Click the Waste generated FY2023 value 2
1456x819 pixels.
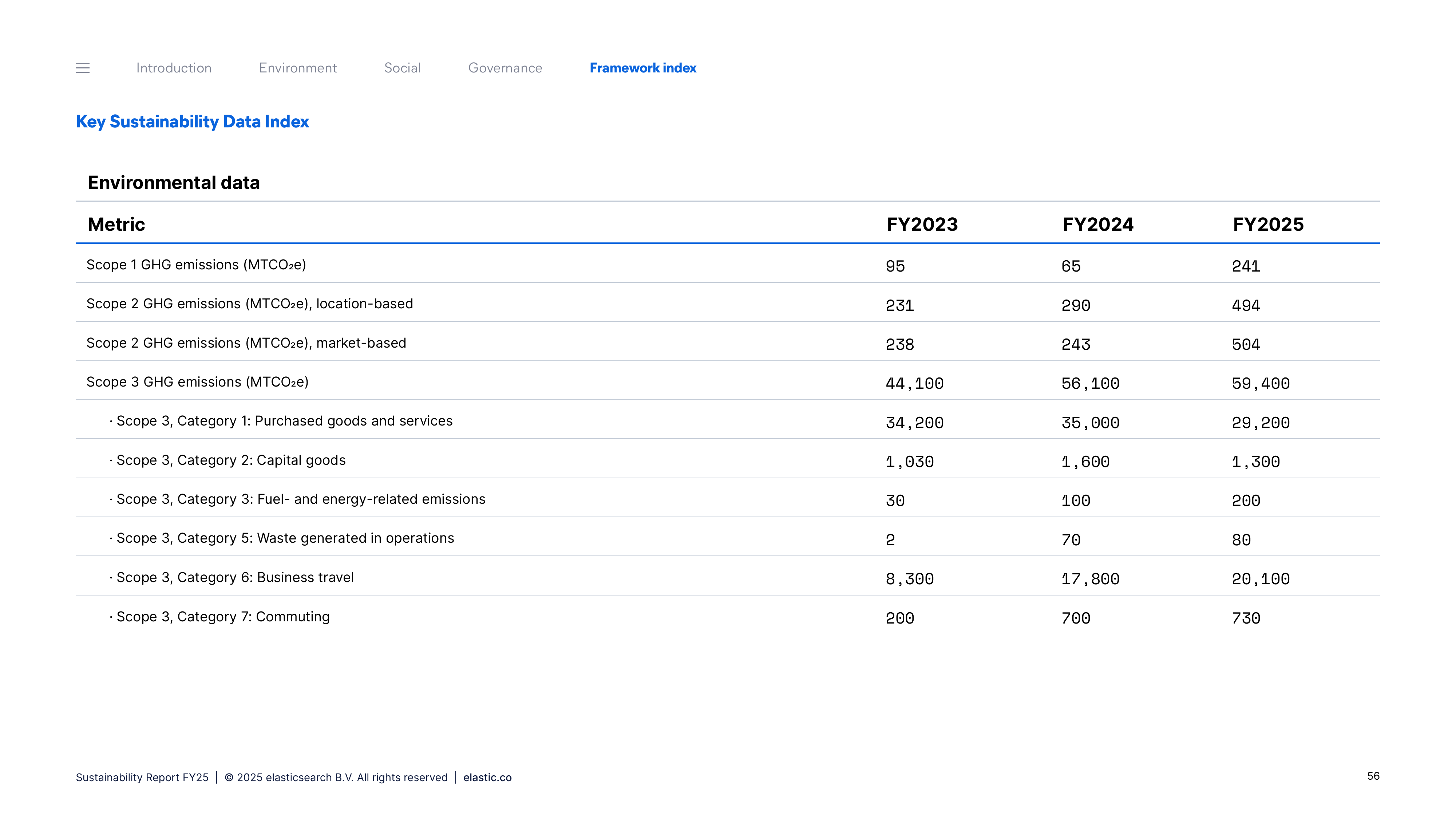[890, 540]
